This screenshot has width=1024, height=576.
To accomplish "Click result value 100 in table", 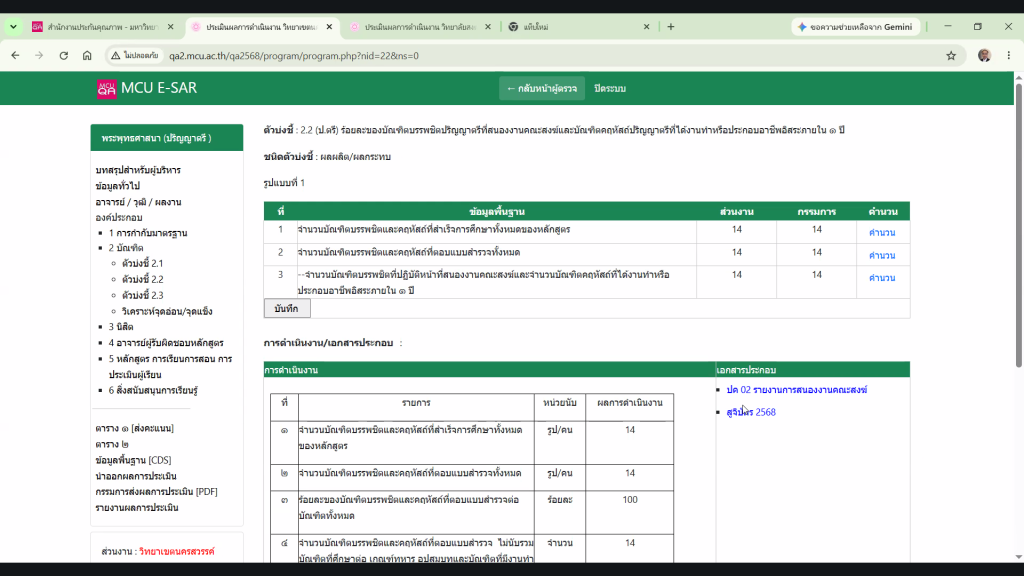I will (630, 500).
